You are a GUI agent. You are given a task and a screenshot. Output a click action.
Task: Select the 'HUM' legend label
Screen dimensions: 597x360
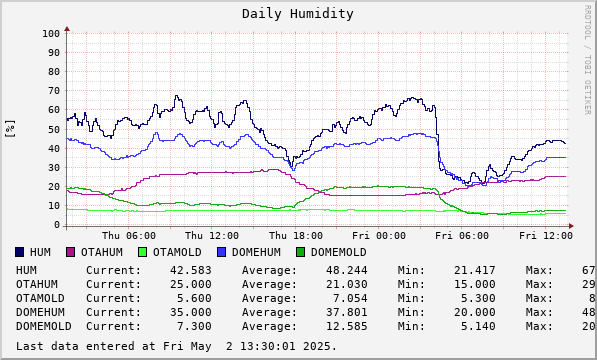40,252
